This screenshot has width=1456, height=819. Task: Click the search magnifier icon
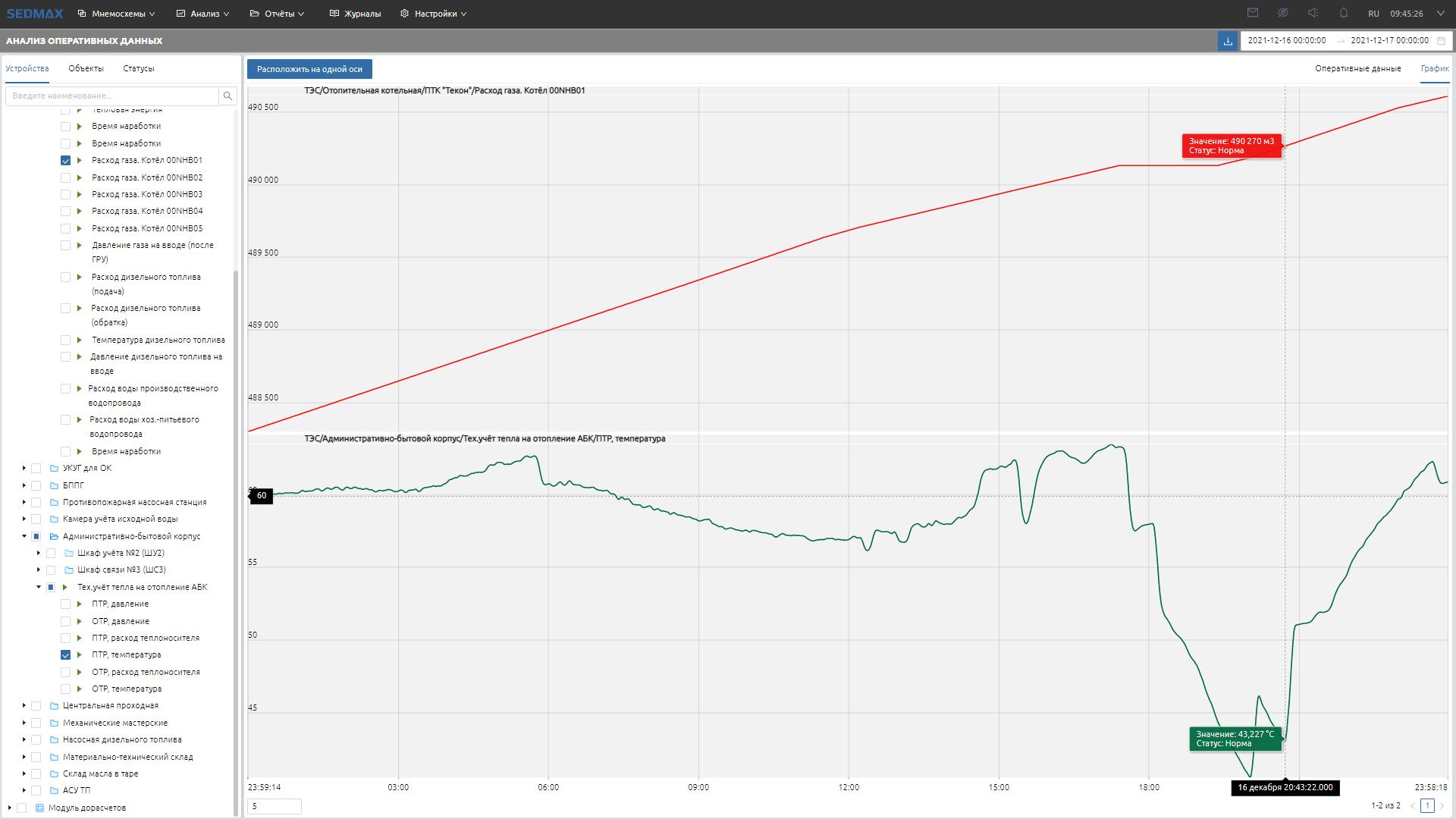click(x=227, y=96)
